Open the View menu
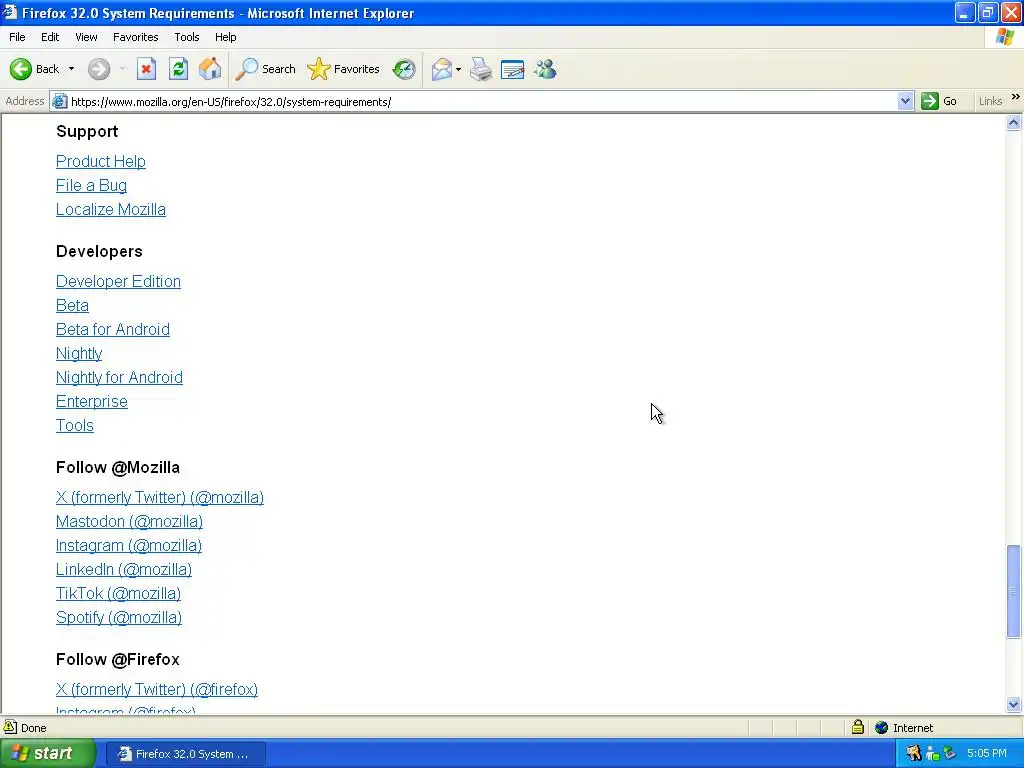The width and height of the screenshot is (1024, 768). 86,37
